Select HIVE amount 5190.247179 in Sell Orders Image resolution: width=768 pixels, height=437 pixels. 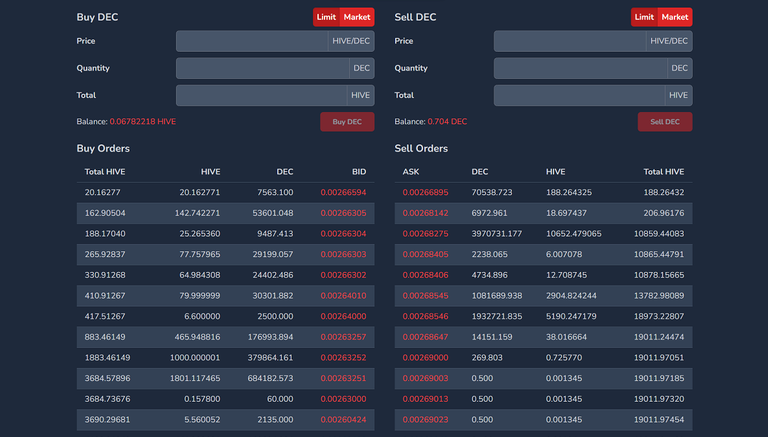click(571, 316)
